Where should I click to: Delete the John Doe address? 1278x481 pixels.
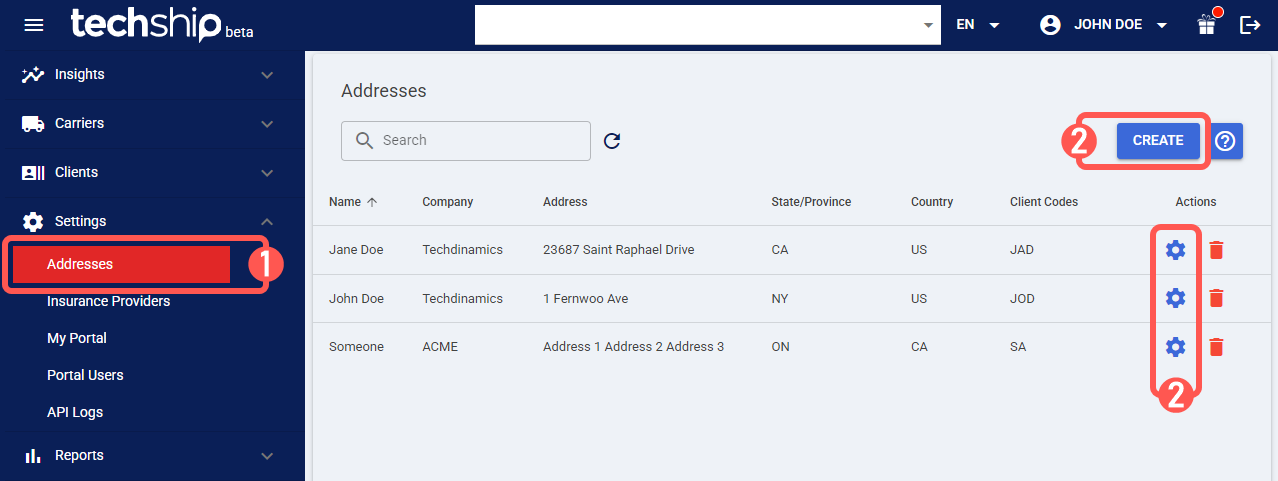(1216, 298)
